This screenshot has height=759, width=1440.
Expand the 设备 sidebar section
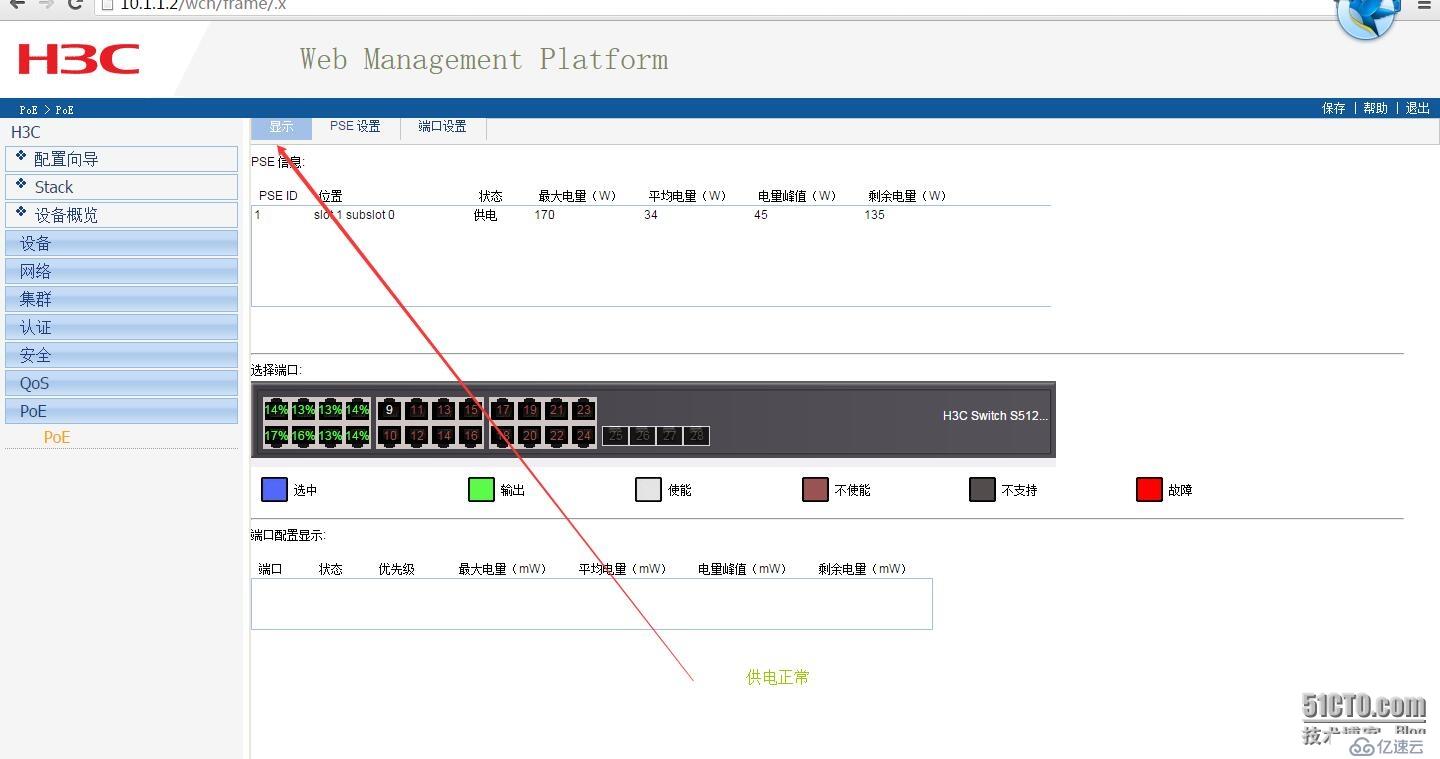tap(122, 243)
